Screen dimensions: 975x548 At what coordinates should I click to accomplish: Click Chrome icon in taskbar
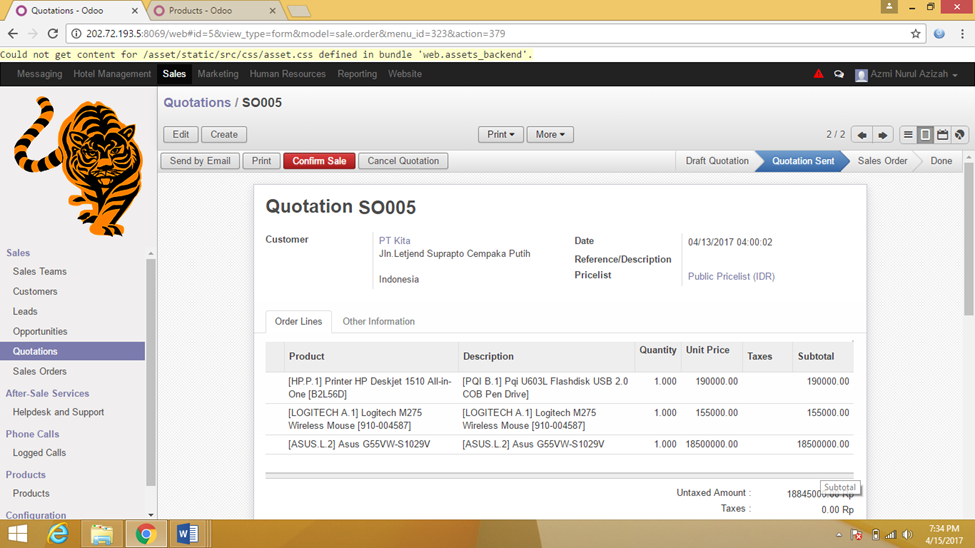[146, 534]
